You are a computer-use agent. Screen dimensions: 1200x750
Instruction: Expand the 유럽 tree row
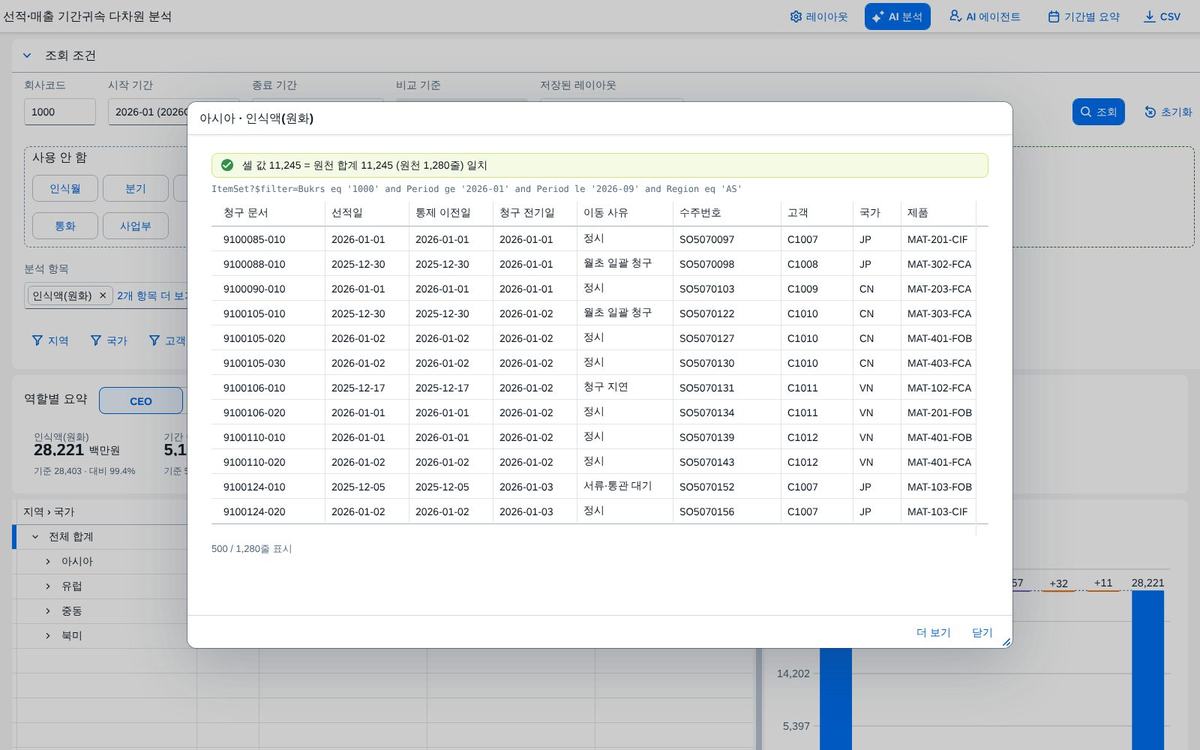point(48,586)
